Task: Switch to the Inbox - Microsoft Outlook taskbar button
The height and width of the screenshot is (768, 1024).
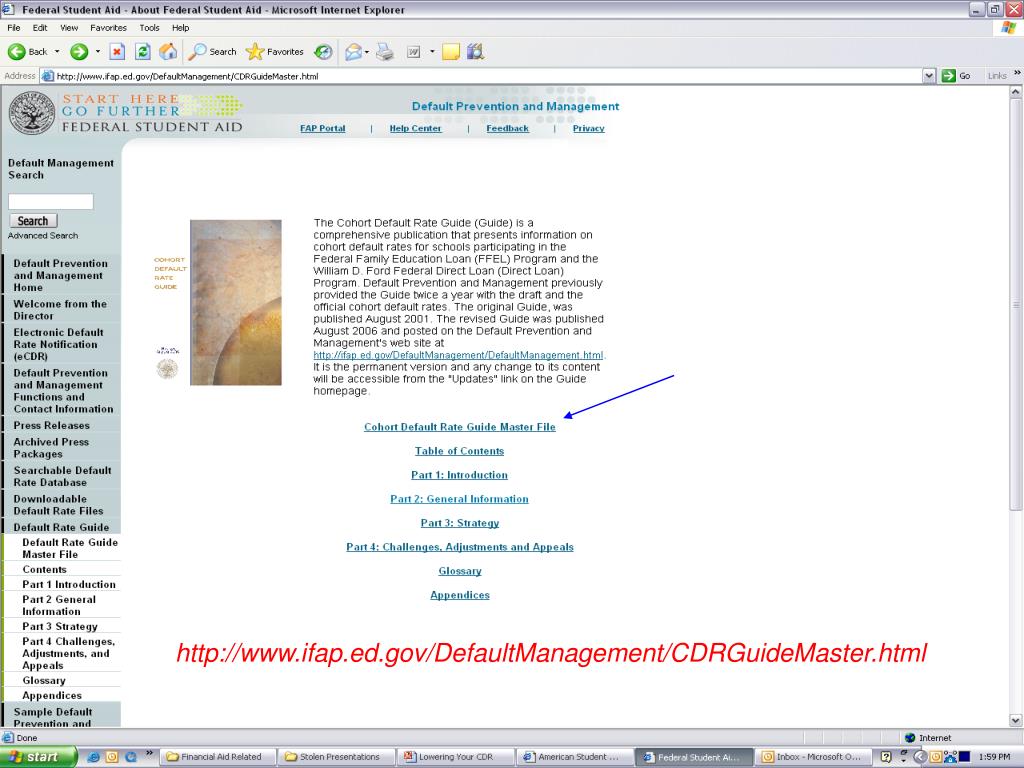Action: [814, 757]
